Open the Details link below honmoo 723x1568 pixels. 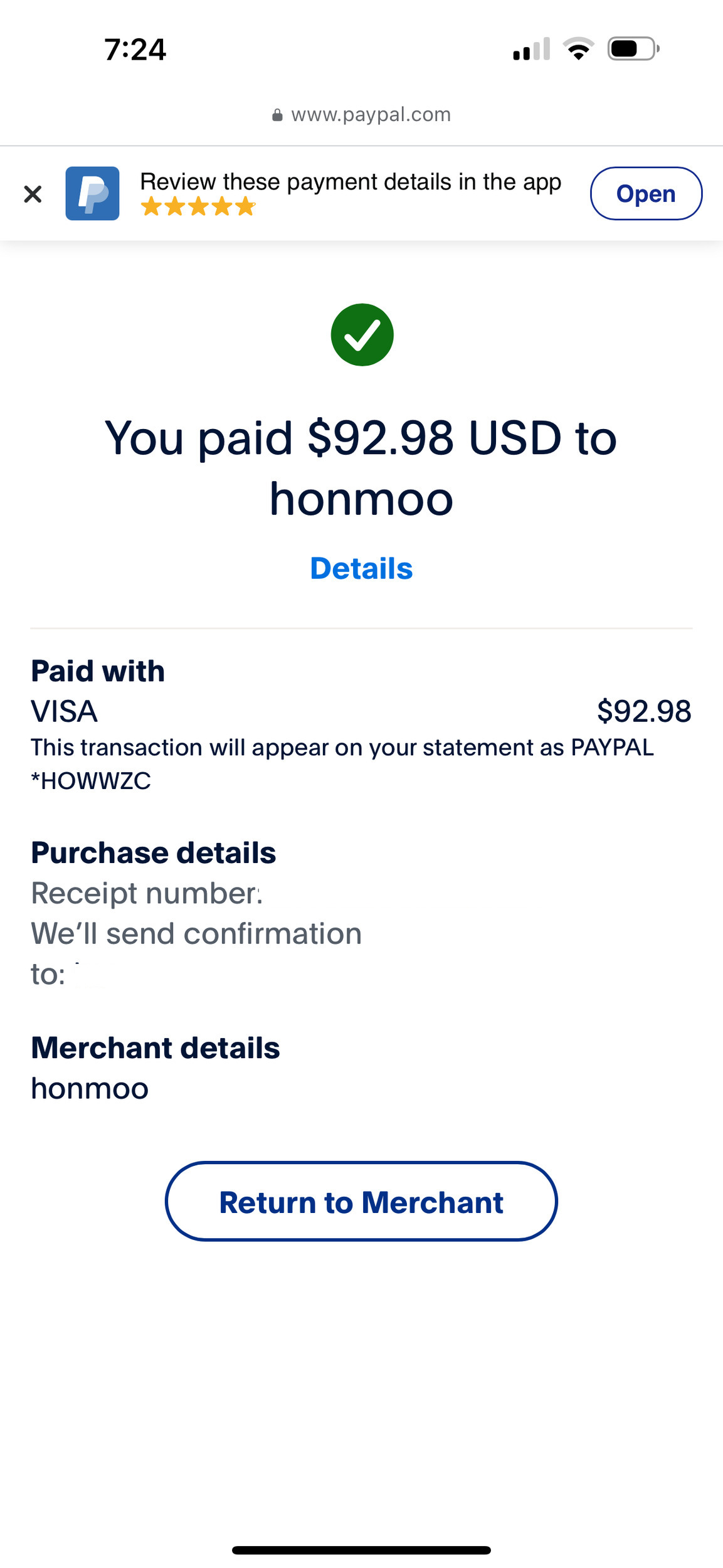coord(361,569)
